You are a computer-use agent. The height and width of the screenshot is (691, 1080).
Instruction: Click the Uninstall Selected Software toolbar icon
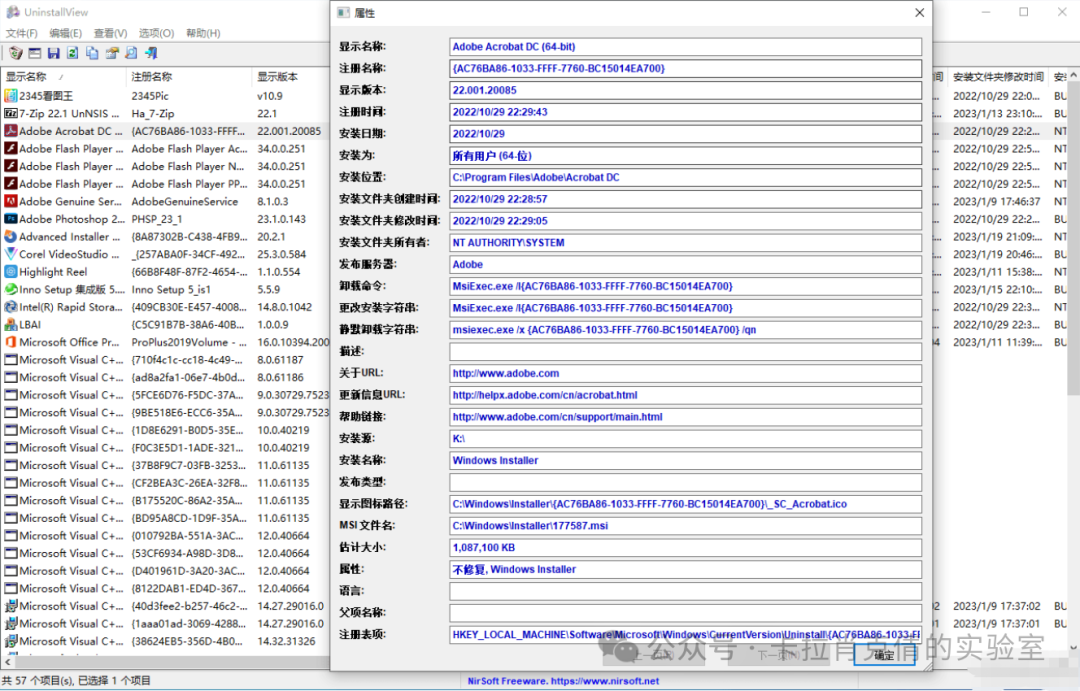click(15, 53)
